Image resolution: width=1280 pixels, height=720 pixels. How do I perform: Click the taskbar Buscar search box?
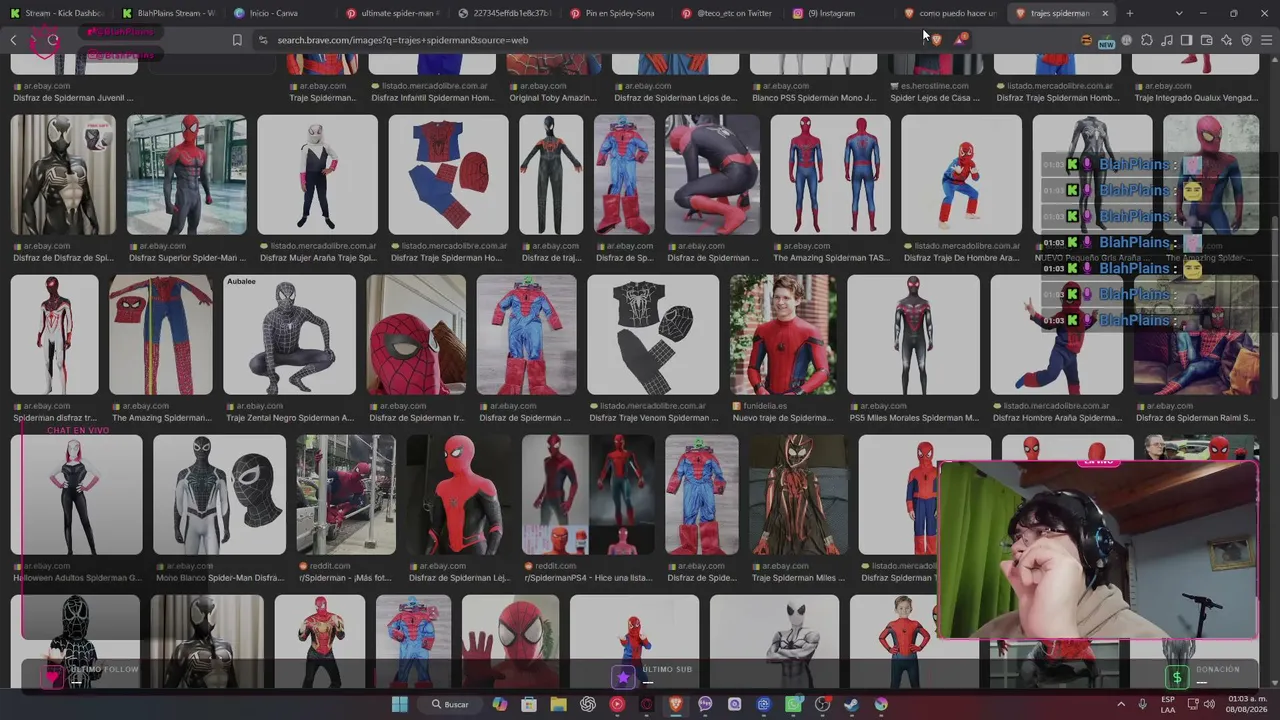(450, 704)
